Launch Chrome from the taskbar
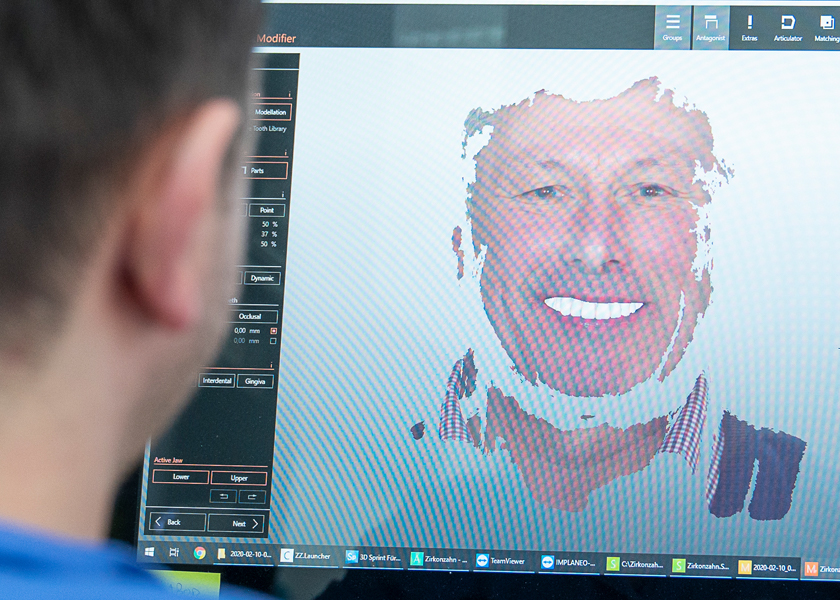 click(x=200, y=553)
